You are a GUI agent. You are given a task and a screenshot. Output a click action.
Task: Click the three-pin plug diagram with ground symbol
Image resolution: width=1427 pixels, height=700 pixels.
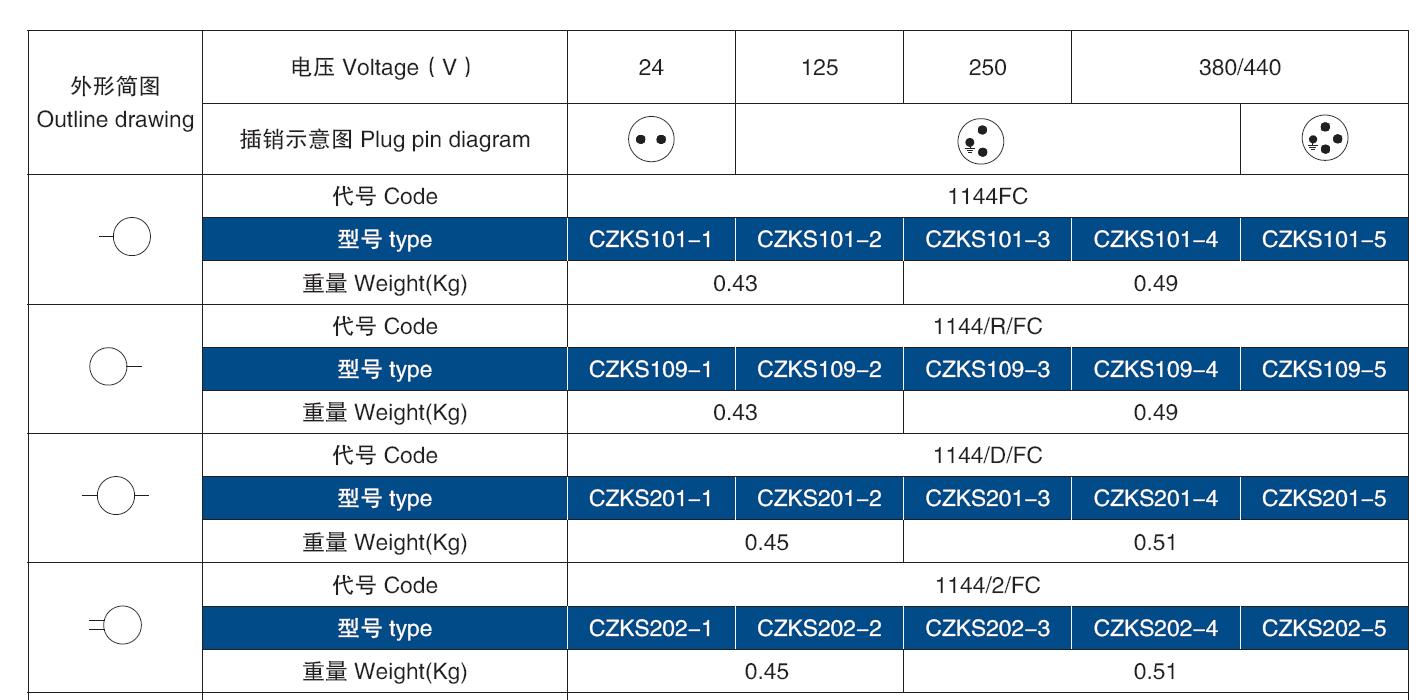pos(981,140)
